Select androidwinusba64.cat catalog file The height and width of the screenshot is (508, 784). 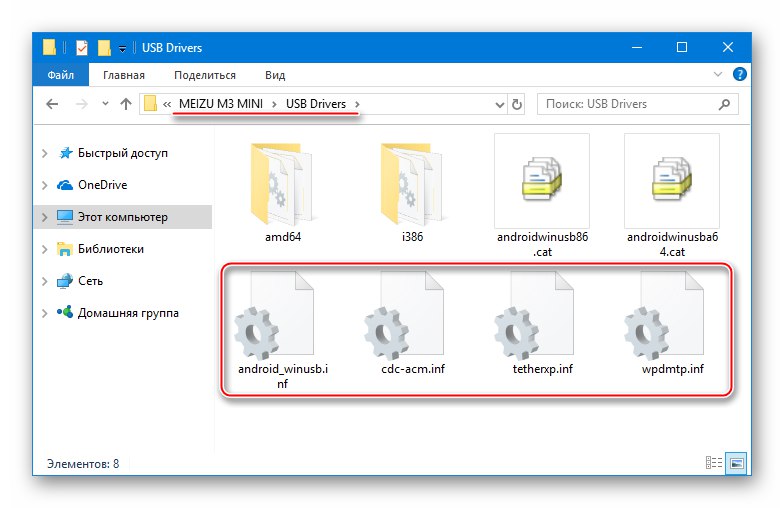click(672, 196)
